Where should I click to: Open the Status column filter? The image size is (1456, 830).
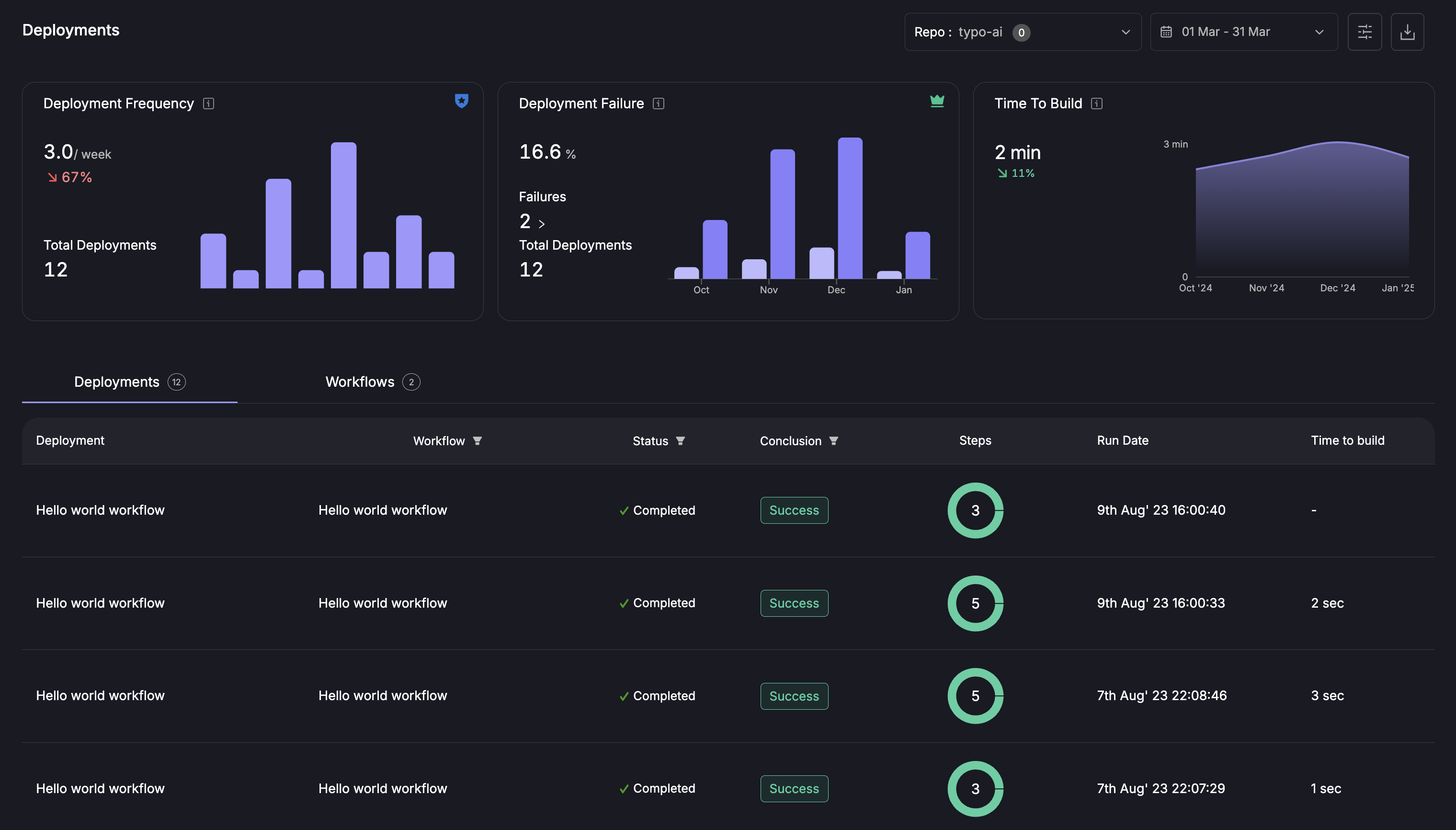(681, 441)
